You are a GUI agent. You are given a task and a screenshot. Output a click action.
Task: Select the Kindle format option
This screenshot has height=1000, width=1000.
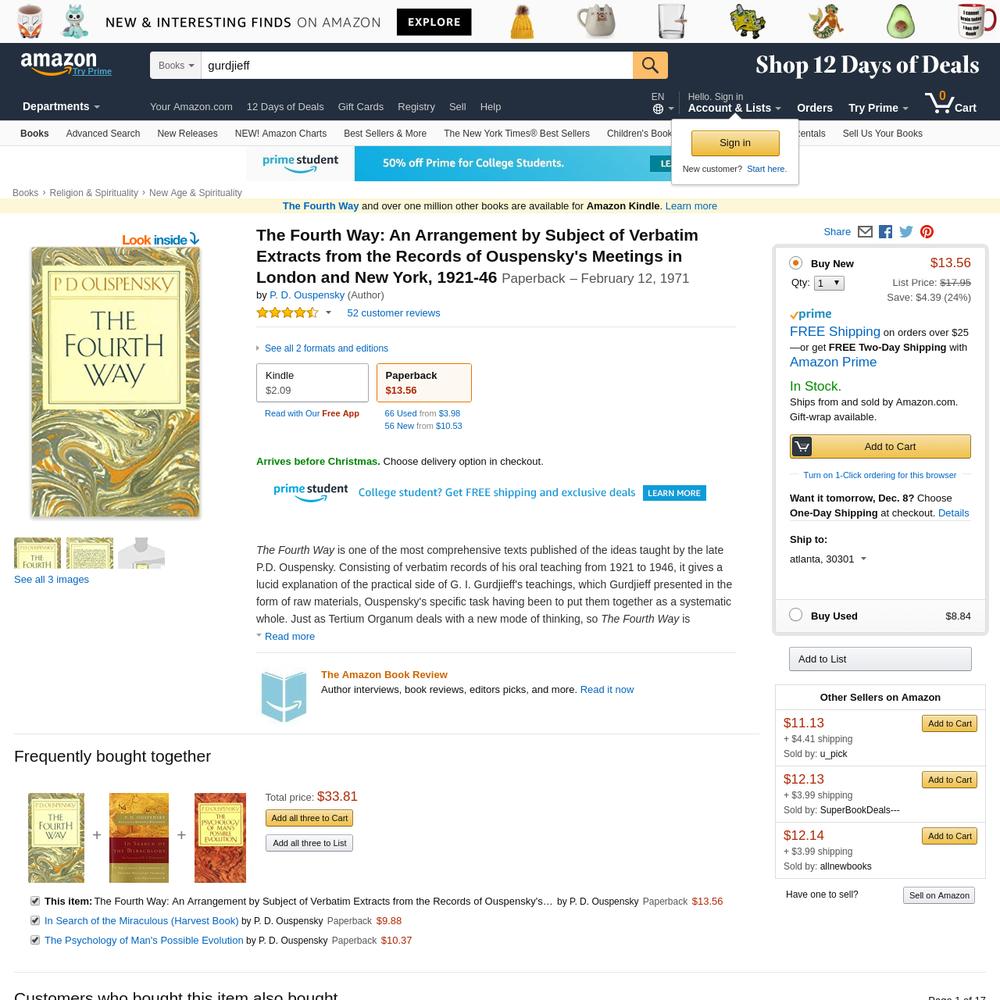click(x=312, y=383)
